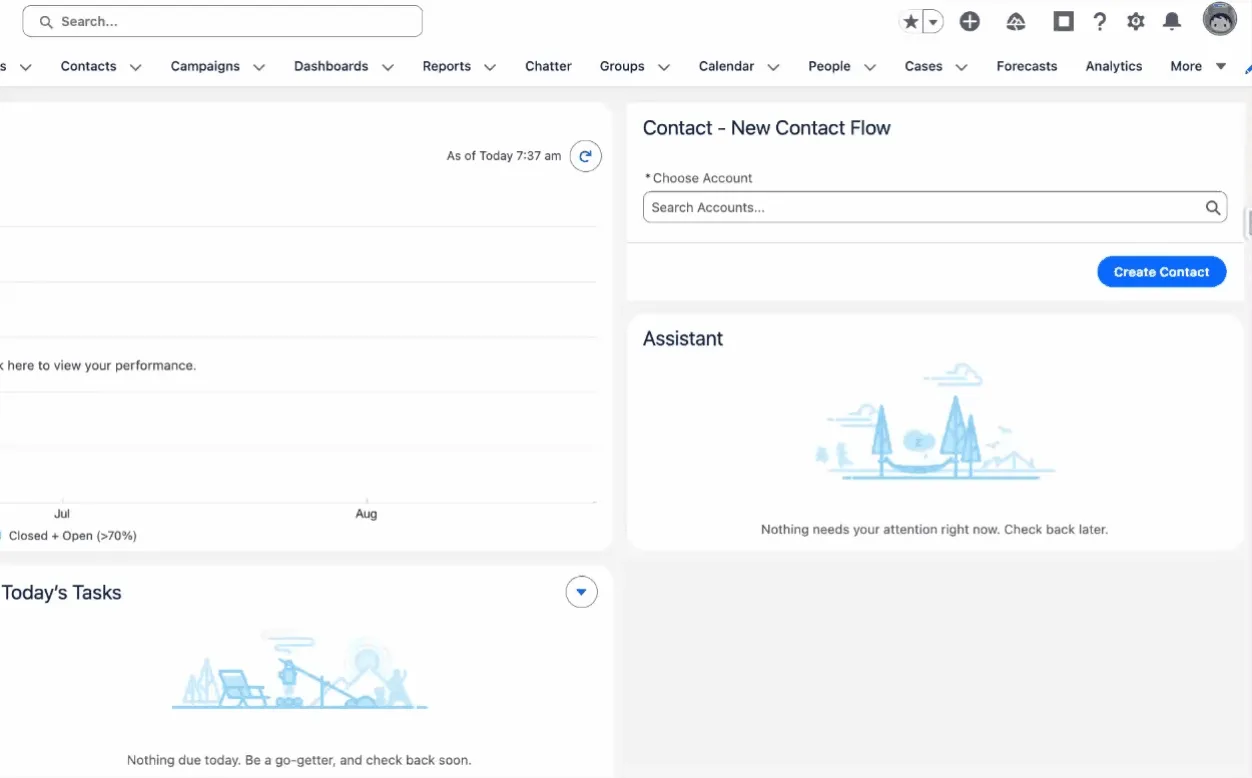Switch to the Forecasts tab
The image size is (1252, 778).
(1026, 66)
